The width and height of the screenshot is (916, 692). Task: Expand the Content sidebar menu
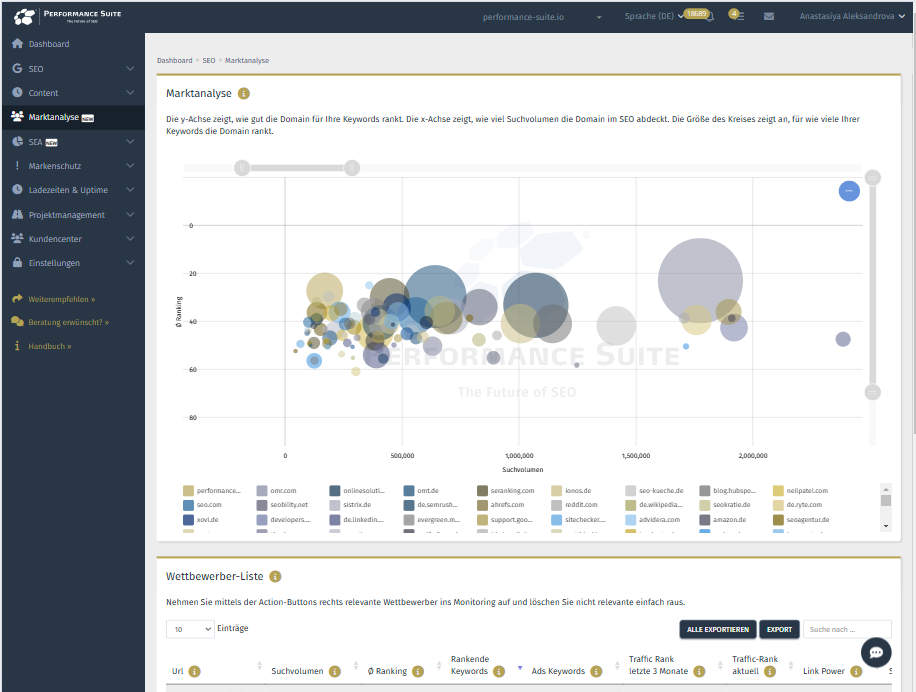tap(130, 92)
